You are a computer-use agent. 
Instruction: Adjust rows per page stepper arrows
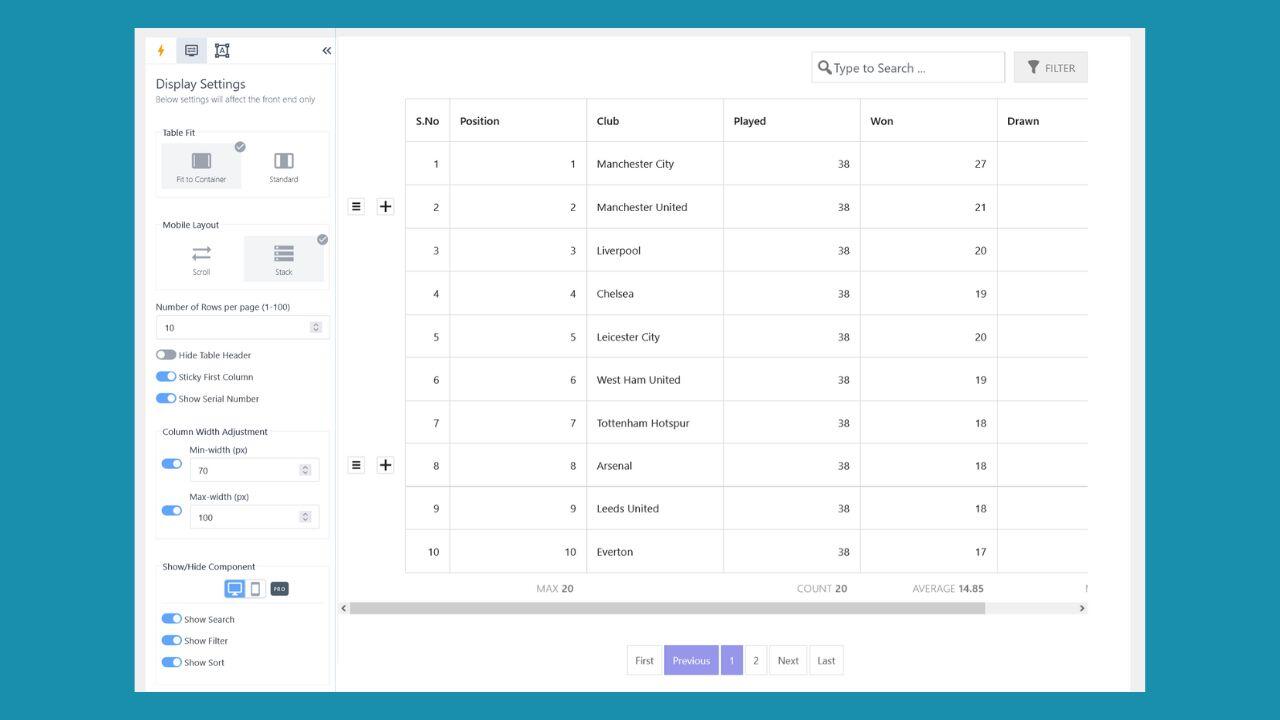(316, 328)
